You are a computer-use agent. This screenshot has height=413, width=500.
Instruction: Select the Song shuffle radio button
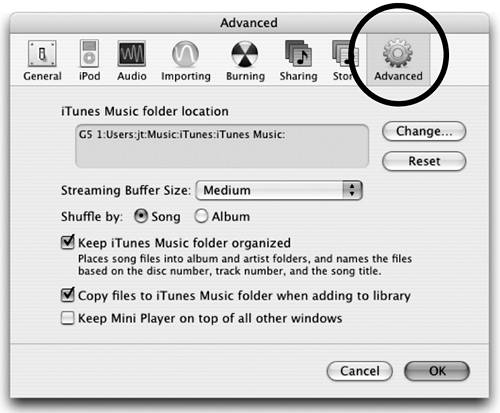coord(141,216)
